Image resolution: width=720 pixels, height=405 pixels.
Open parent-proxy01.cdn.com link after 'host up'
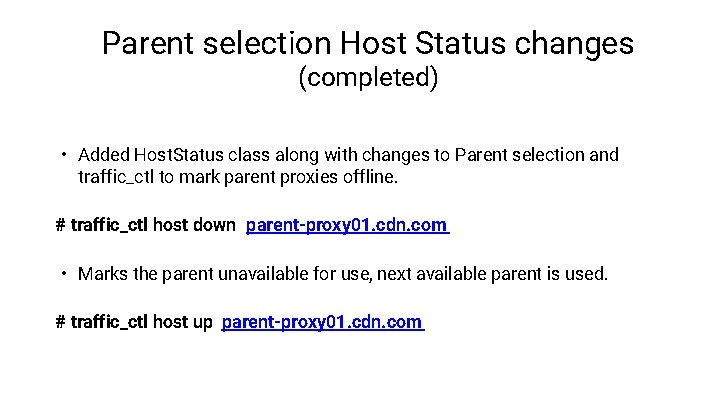tap(322, 322)
